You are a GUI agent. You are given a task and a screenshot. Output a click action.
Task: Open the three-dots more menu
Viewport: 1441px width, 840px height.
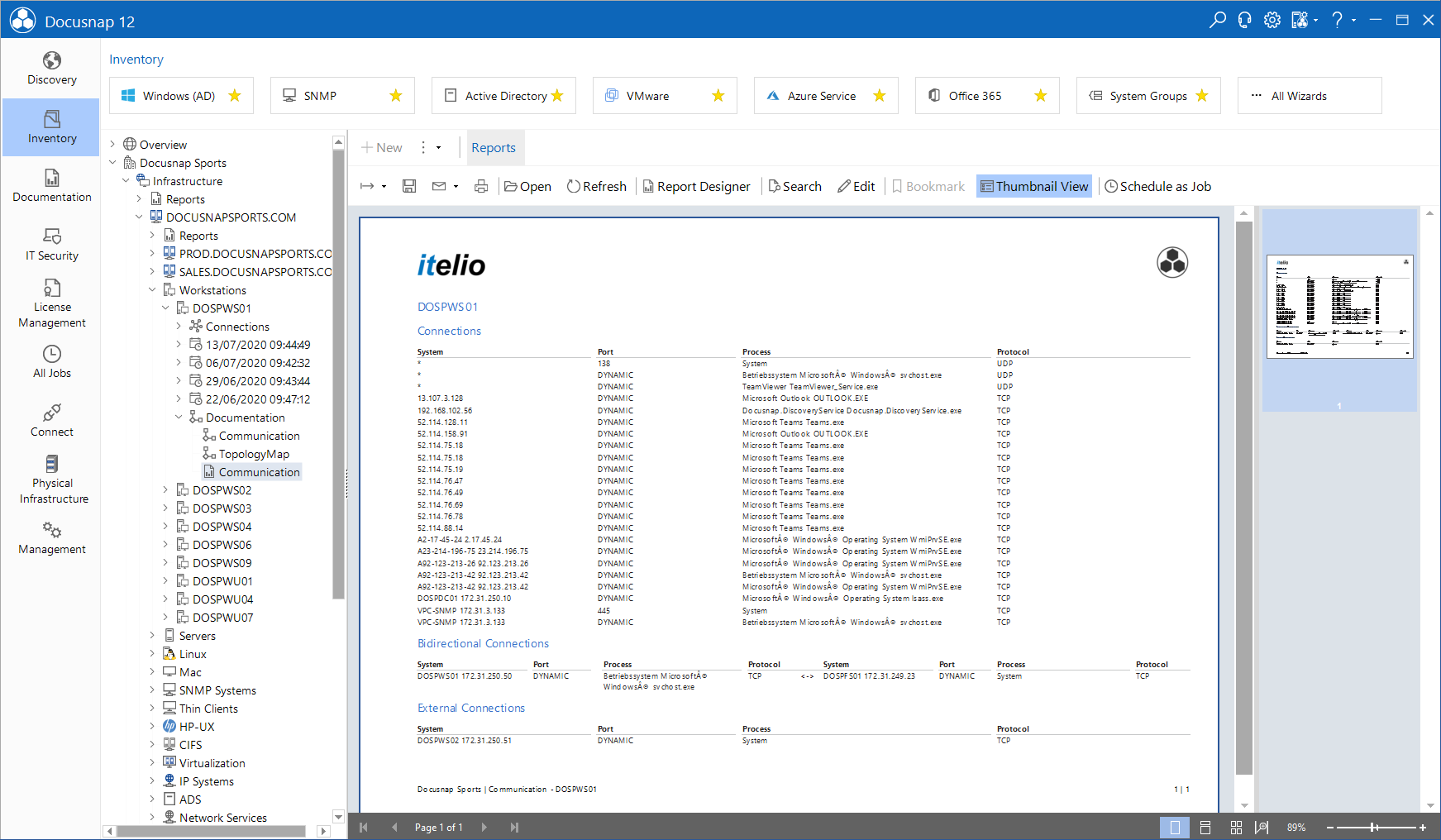pos(423,148)
